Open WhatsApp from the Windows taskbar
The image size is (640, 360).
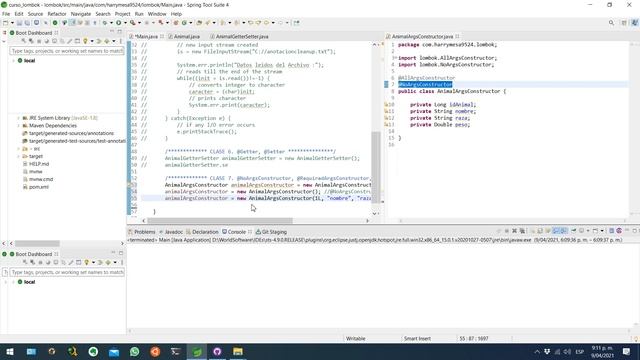134,351
